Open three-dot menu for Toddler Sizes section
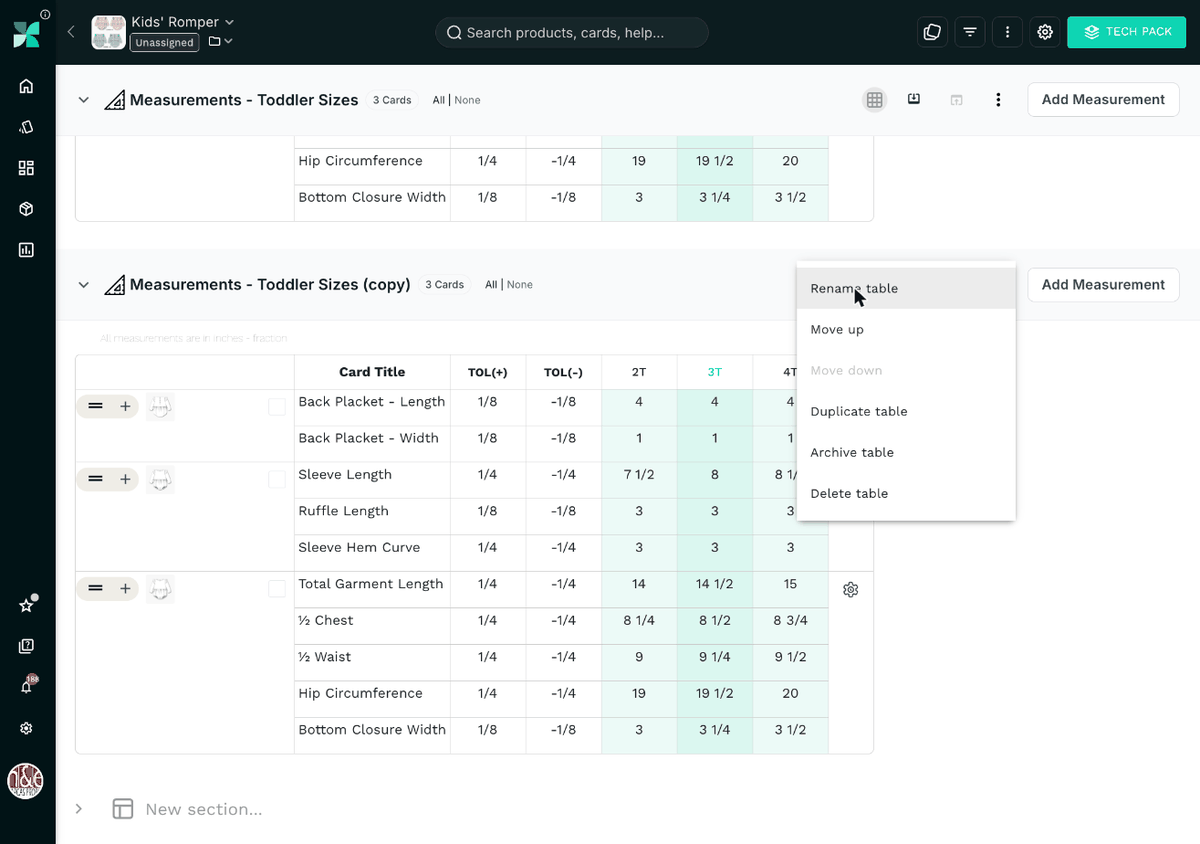1200x844 pixels. (998, 100)
